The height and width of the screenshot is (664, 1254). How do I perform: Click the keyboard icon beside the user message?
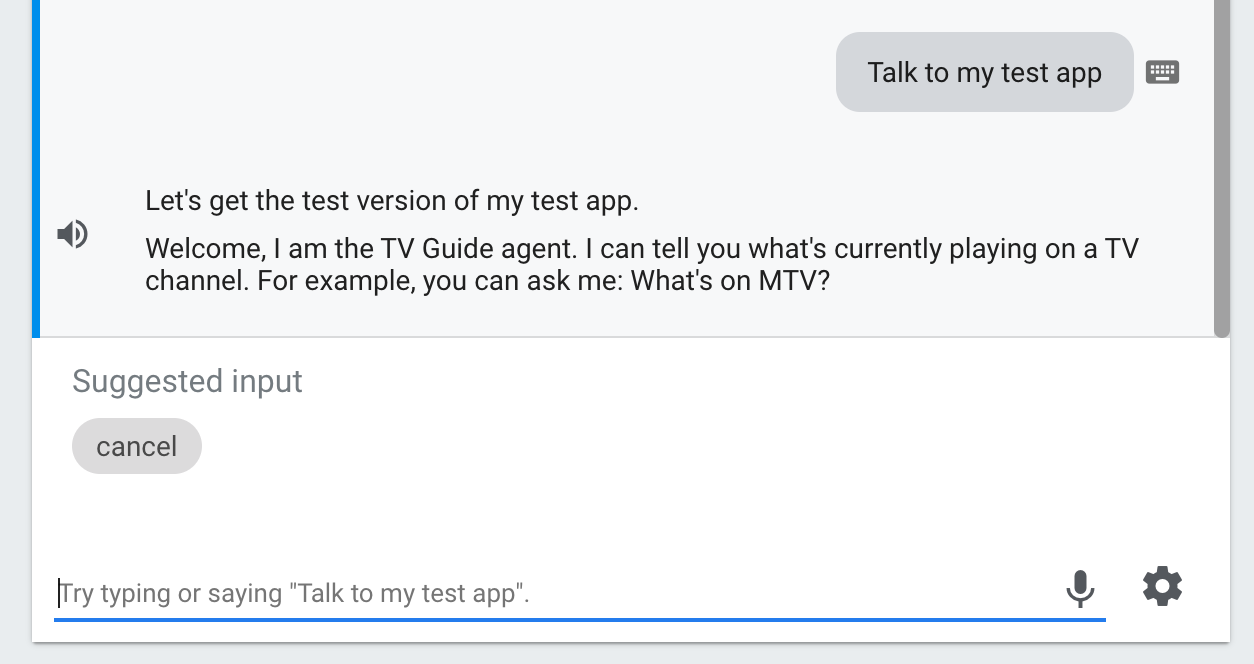coord(1162,72)
